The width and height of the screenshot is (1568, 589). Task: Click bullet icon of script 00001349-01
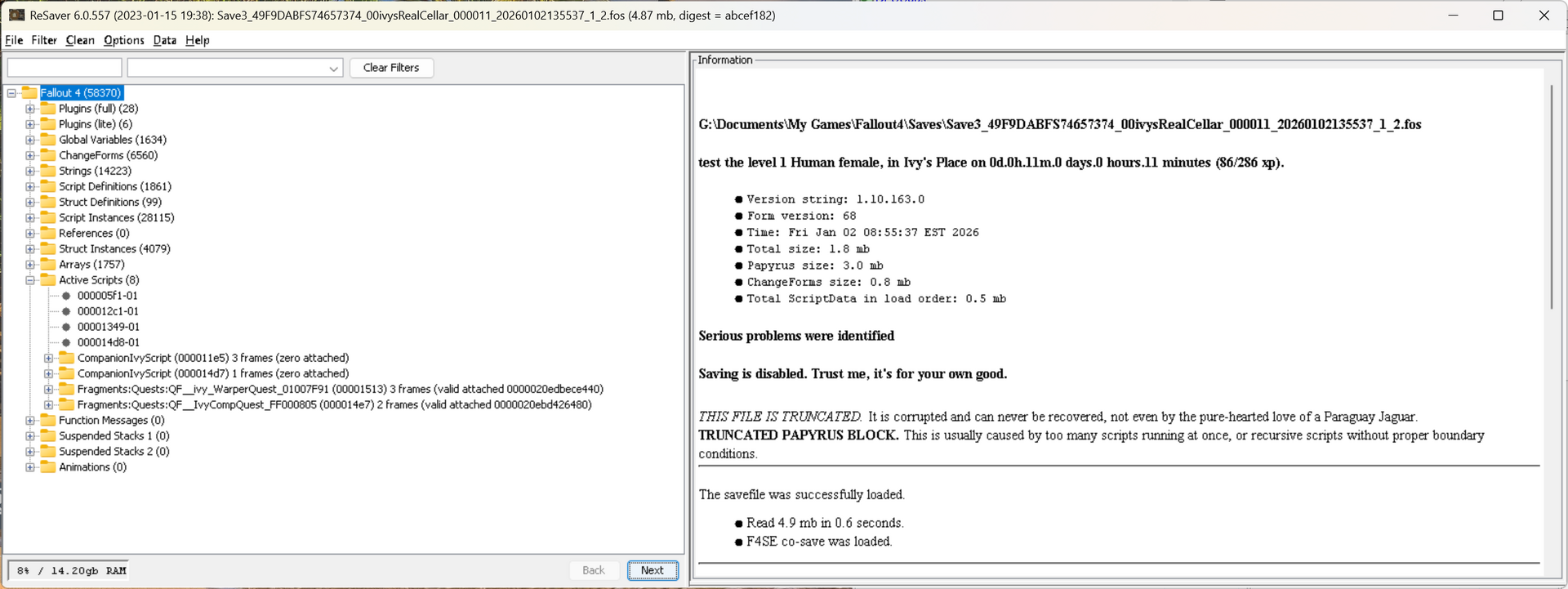(66, 327)
